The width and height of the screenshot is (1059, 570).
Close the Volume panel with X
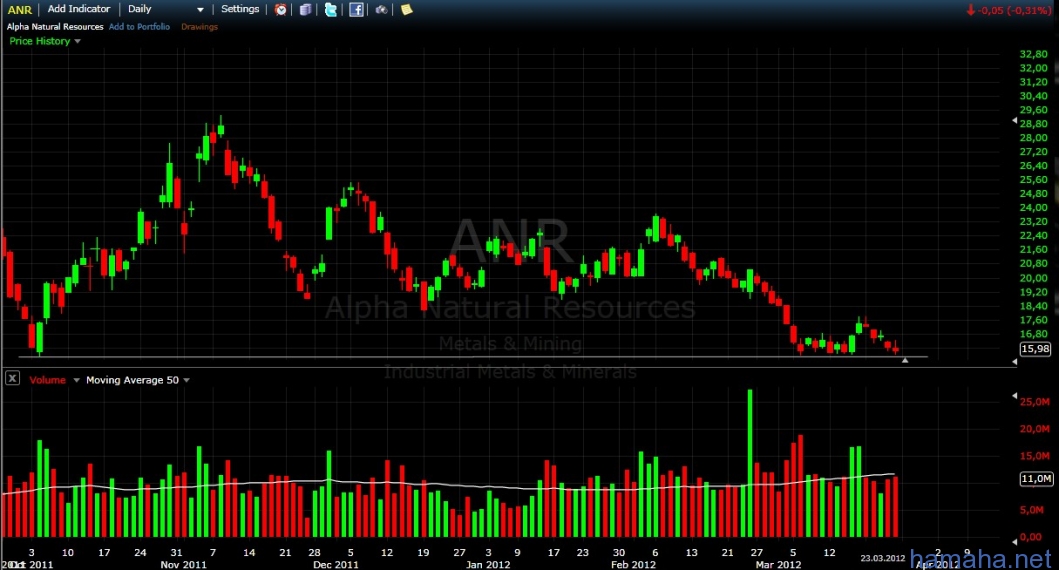pyautogui.click(x=12, y=378)
